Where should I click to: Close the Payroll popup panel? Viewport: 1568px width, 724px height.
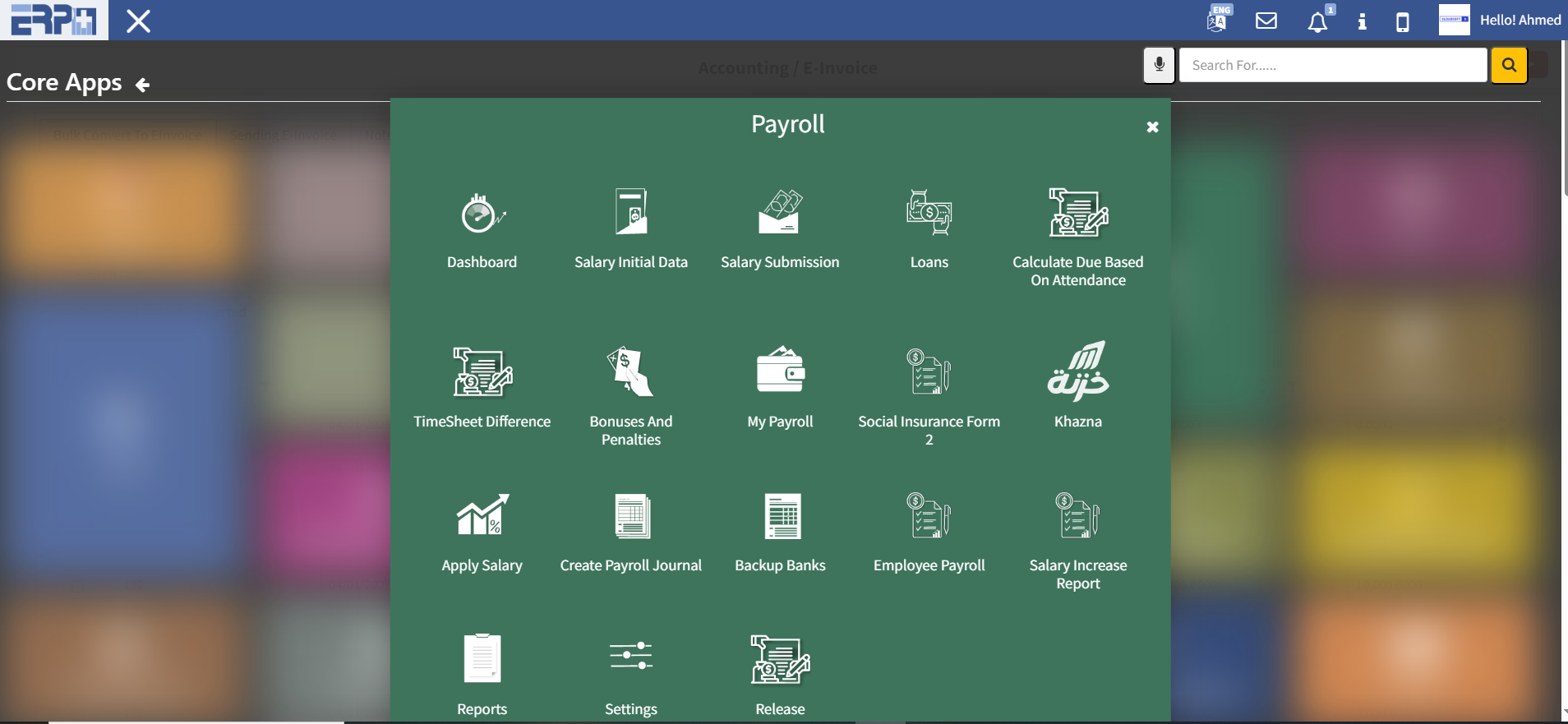(x=1152, y=127)
